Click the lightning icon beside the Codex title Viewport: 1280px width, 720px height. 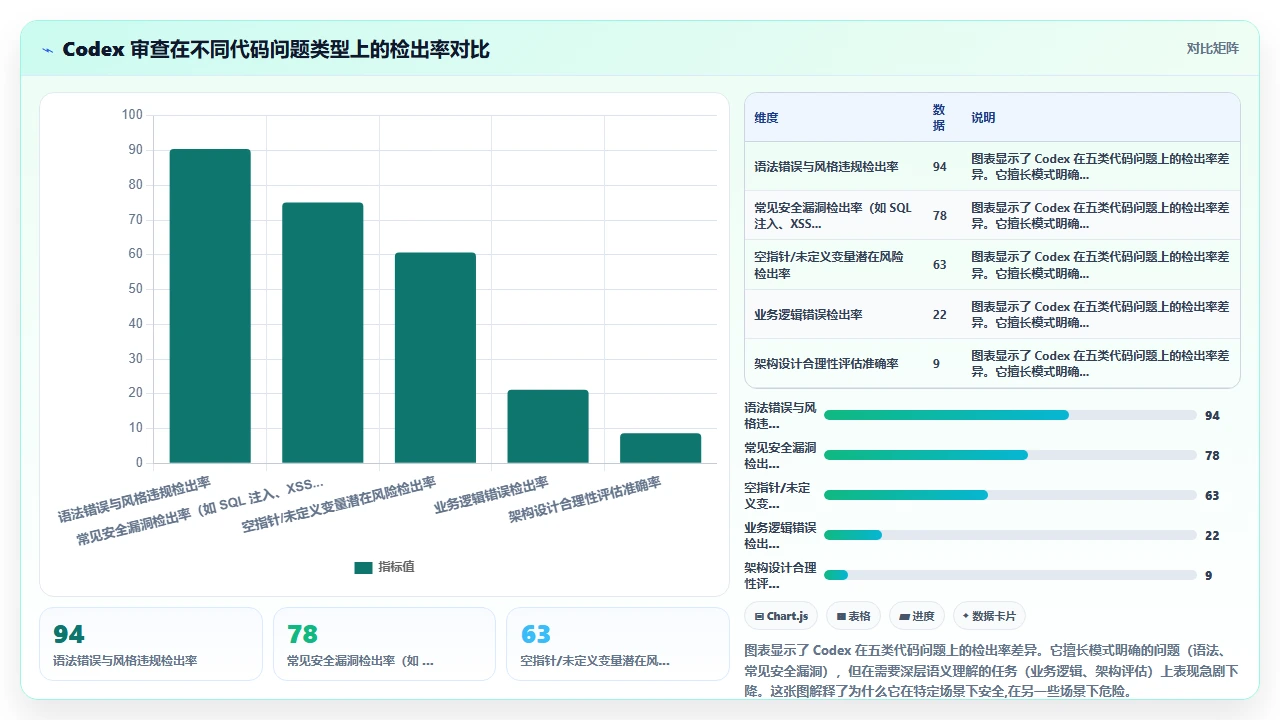point(47,49)
